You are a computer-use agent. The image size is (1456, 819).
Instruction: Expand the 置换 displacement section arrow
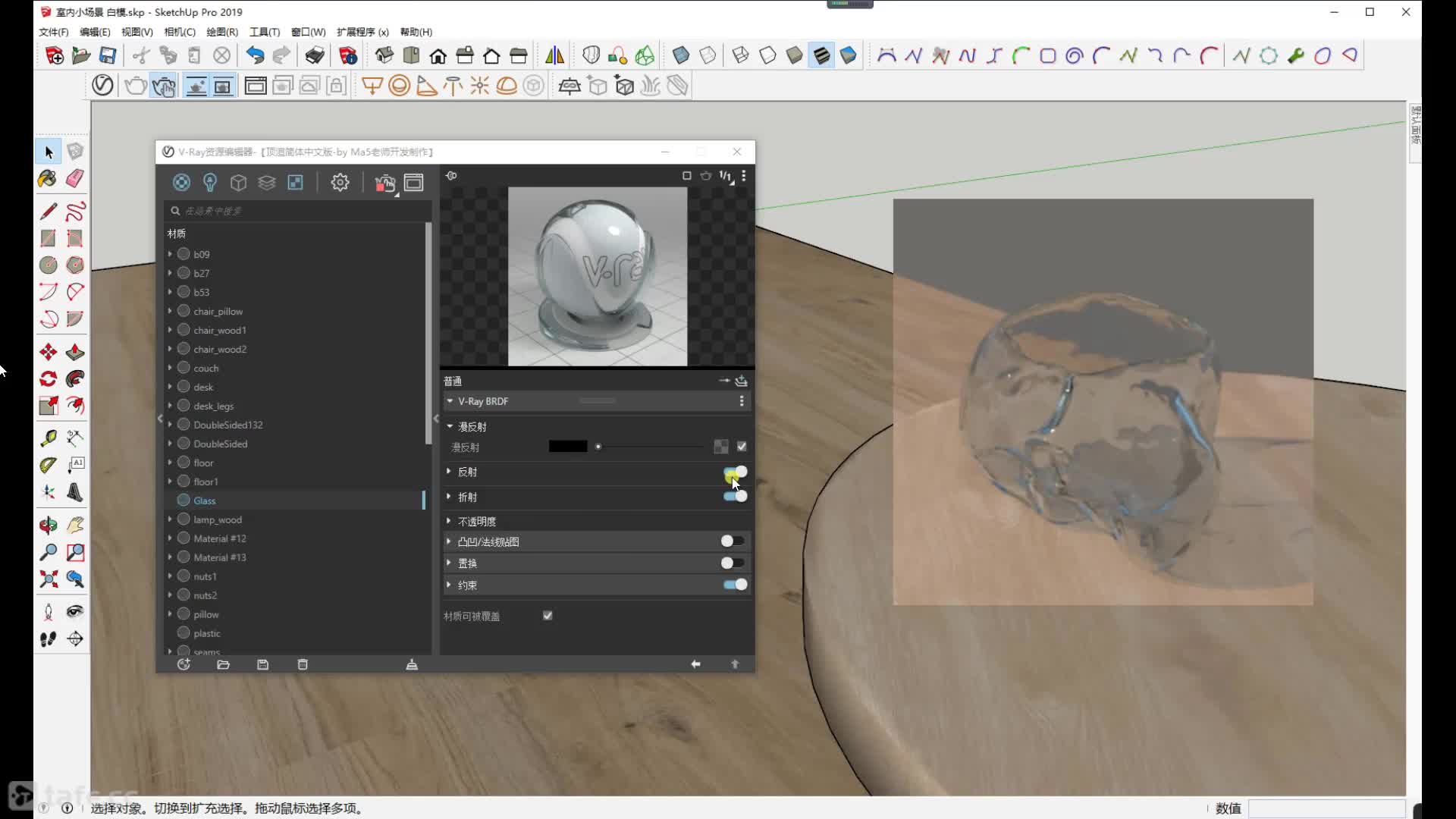(x=449, y=563)
